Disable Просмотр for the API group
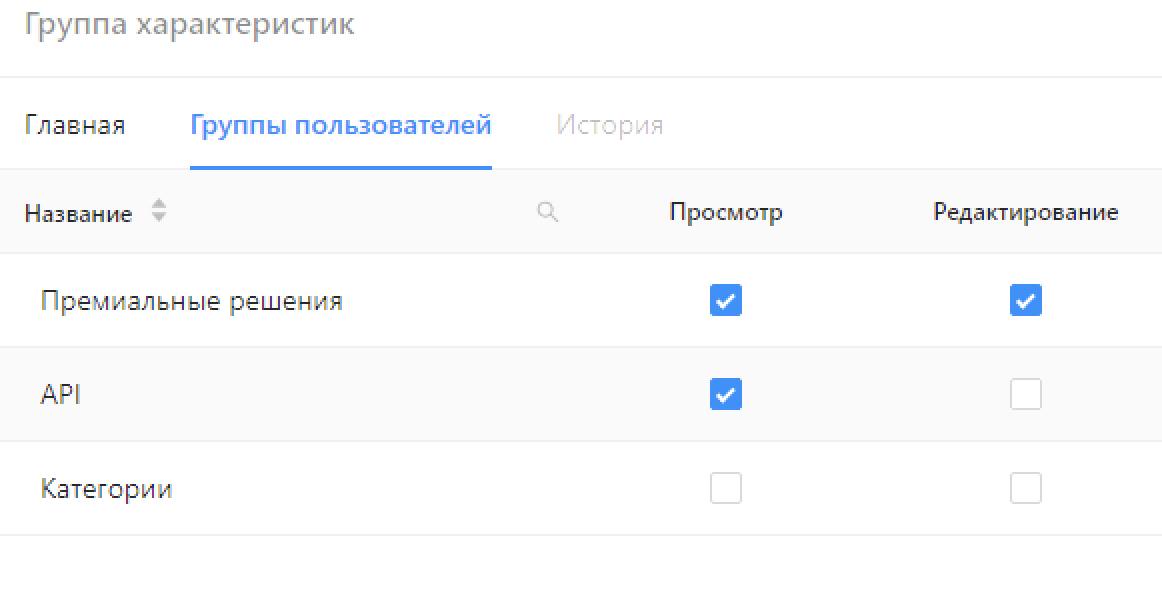 [725, 395]
